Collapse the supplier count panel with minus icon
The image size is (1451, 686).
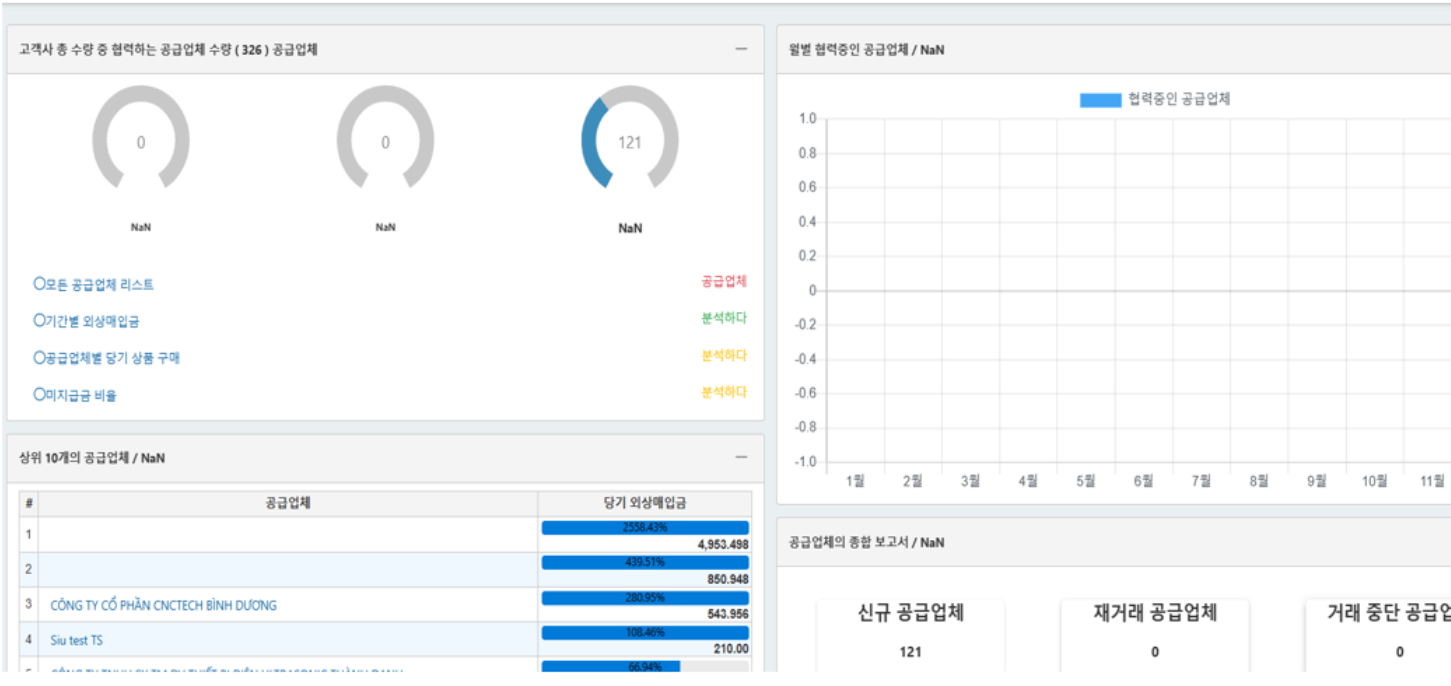click(x=741, y=49)
